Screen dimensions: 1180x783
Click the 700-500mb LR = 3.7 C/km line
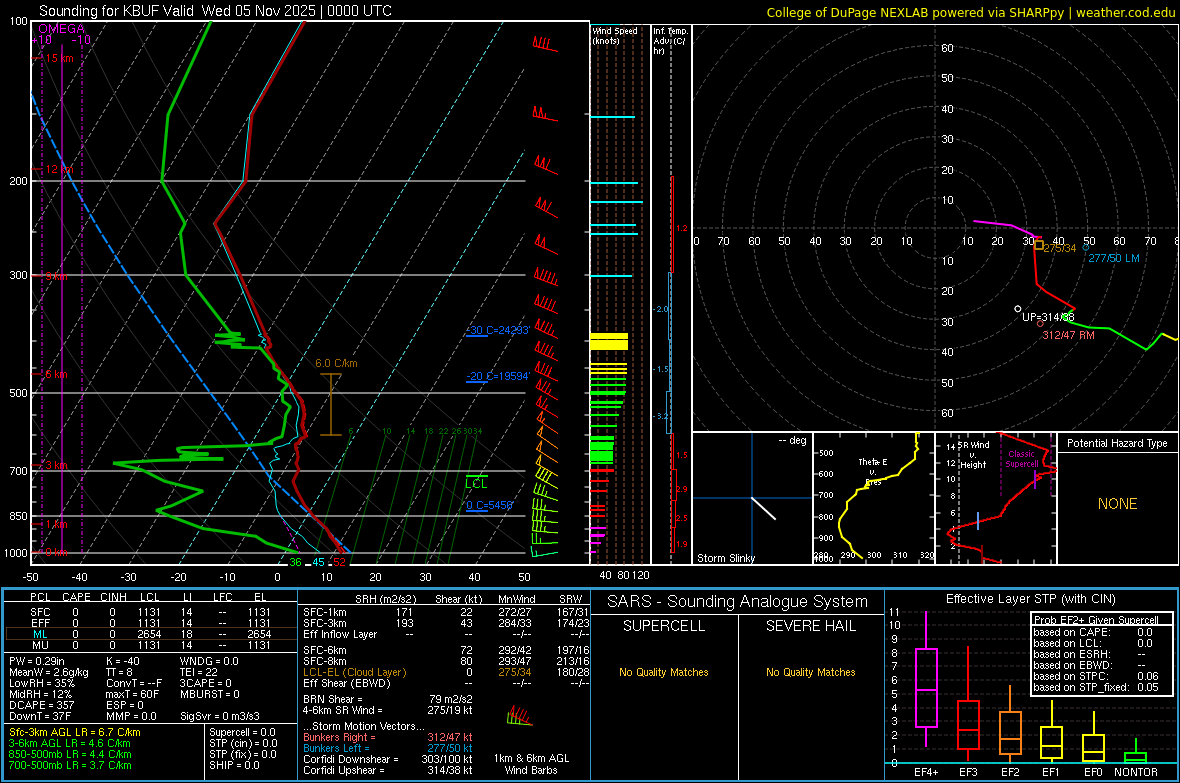pyautogui.click(x=70, y=765)
